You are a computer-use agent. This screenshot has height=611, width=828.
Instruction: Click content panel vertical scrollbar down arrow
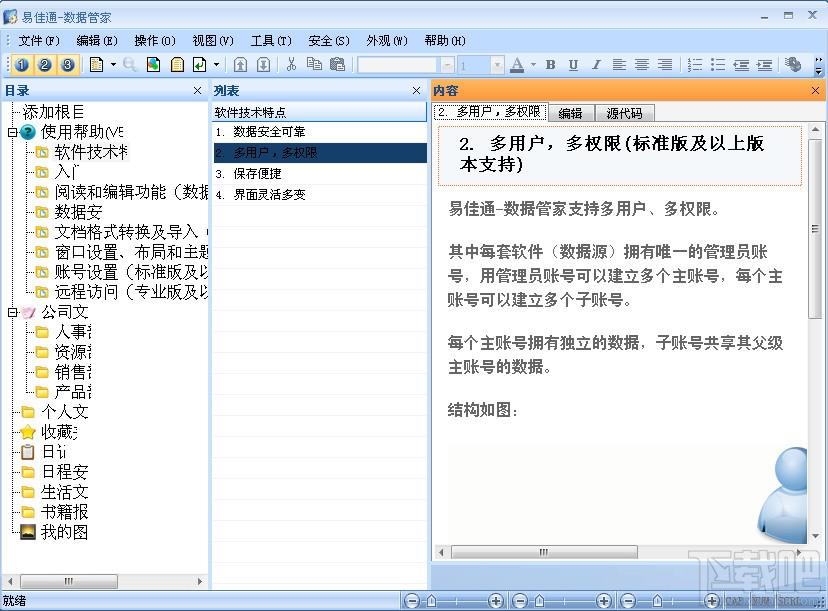[x=815, y=537]
